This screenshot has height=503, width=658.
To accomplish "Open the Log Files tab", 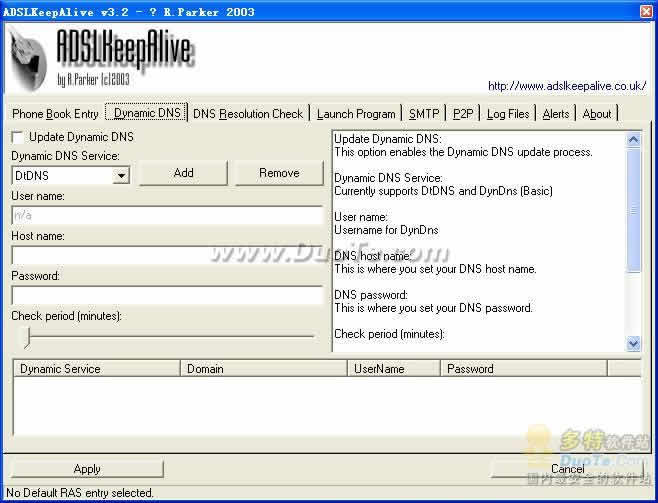I will click(508, 114).
